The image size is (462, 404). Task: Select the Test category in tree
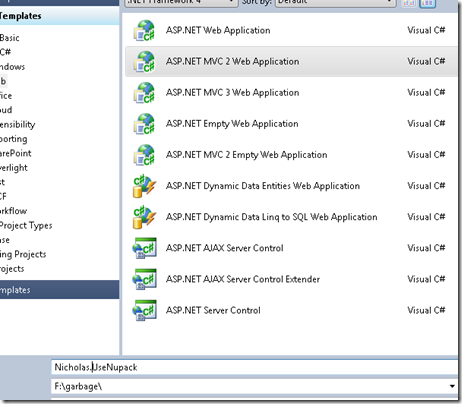pos(2,182)
